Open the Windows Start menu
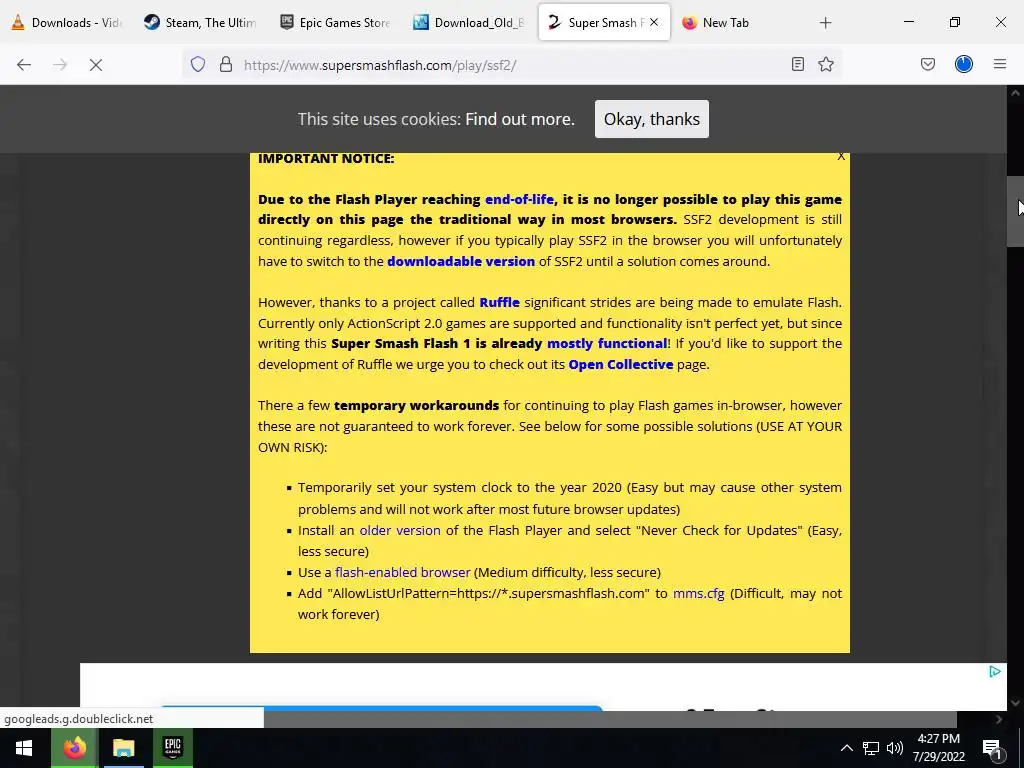Image resolution: width=1024 pixels, height=768 pixels. 24,748
